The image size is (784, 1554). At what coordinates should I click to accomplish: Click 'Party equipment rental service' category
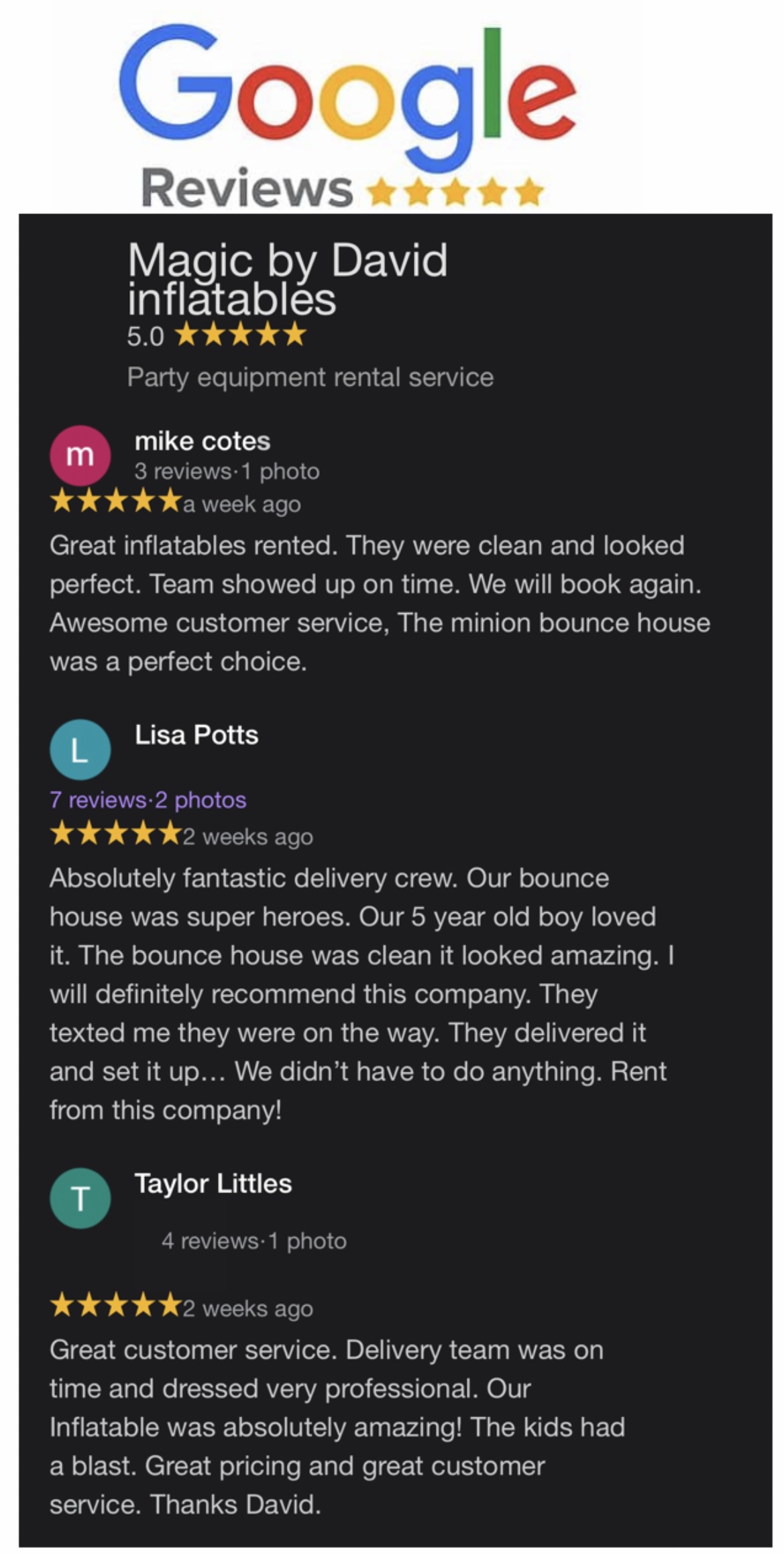[x=310, y=378]
